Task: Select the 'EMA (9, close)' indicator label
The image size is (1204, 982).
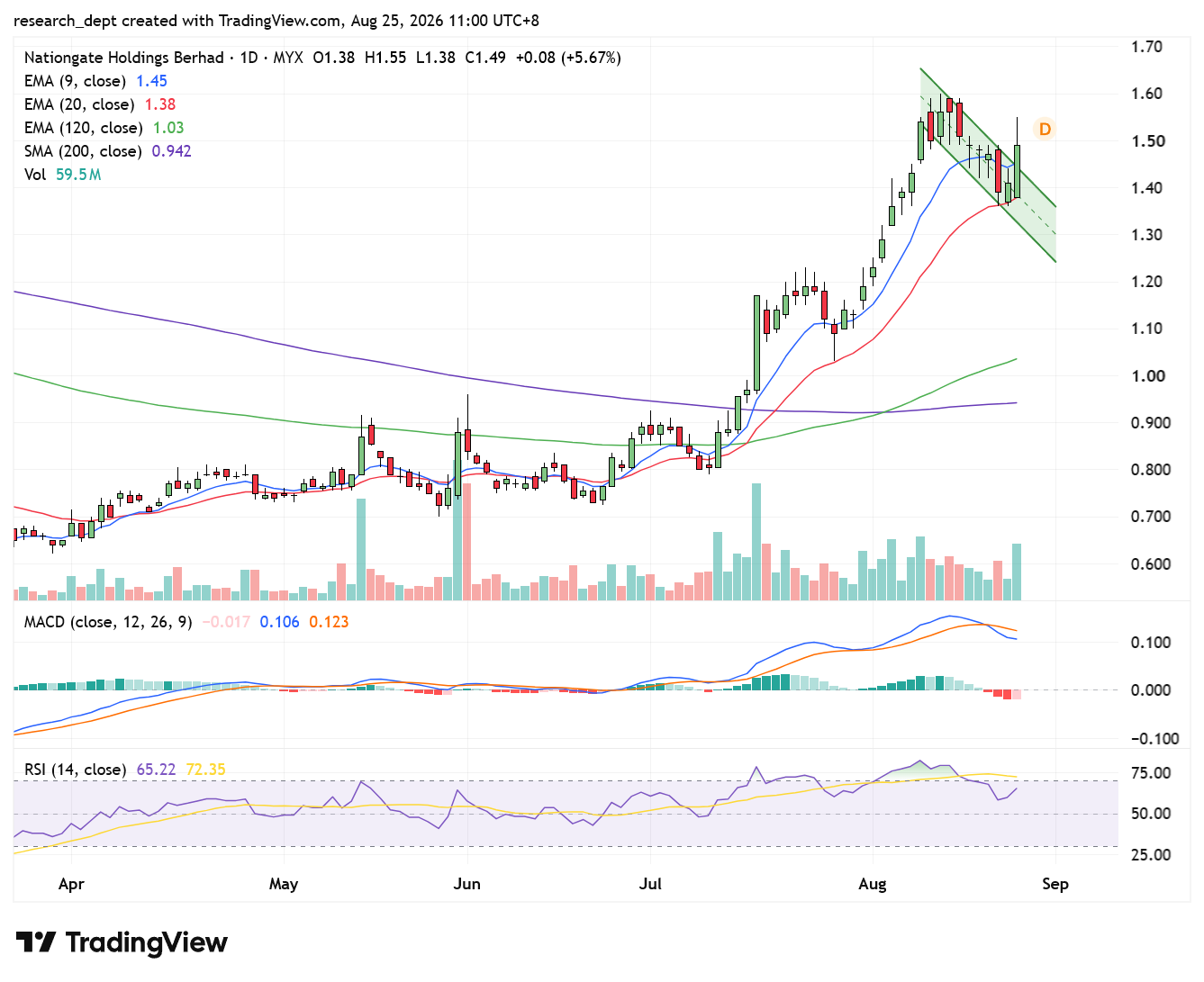Action: click(x=75, y=81)
